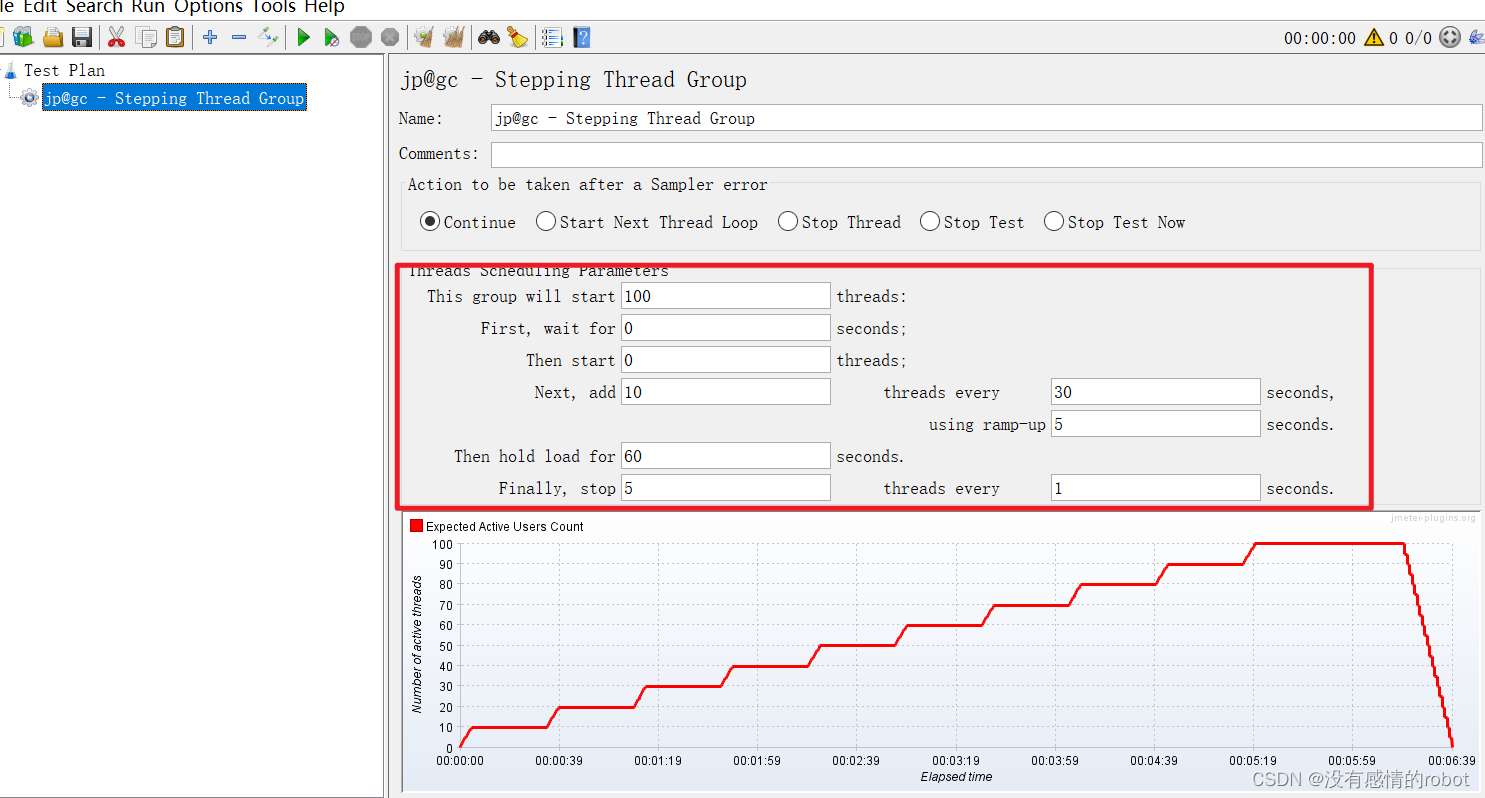Open Search with binoculars icon
This screenshot has height=798, width=1485.
489,37
